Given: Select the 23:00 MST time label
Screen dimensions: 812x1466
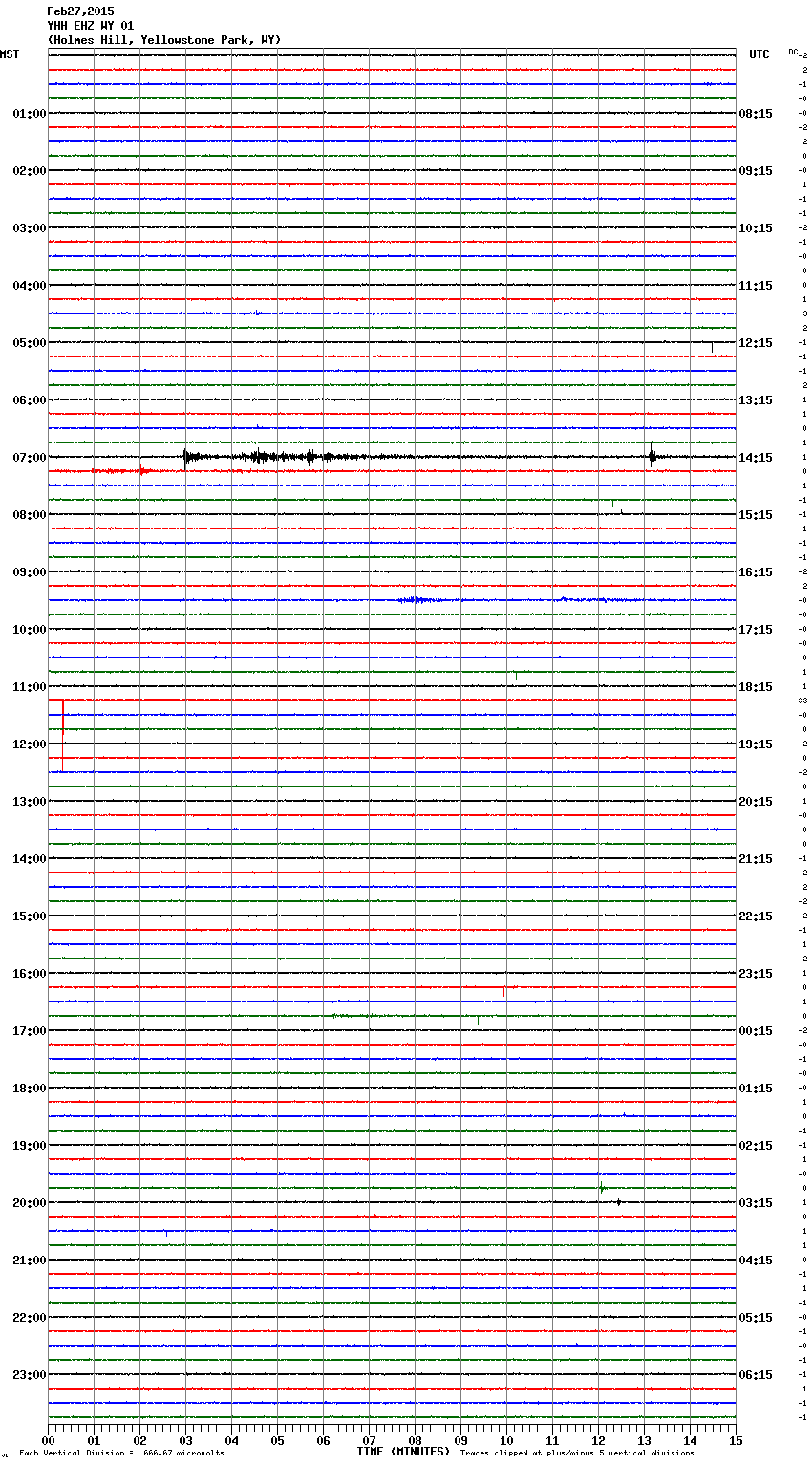Looking at the screenshot, I should [x=30, y=1375].
